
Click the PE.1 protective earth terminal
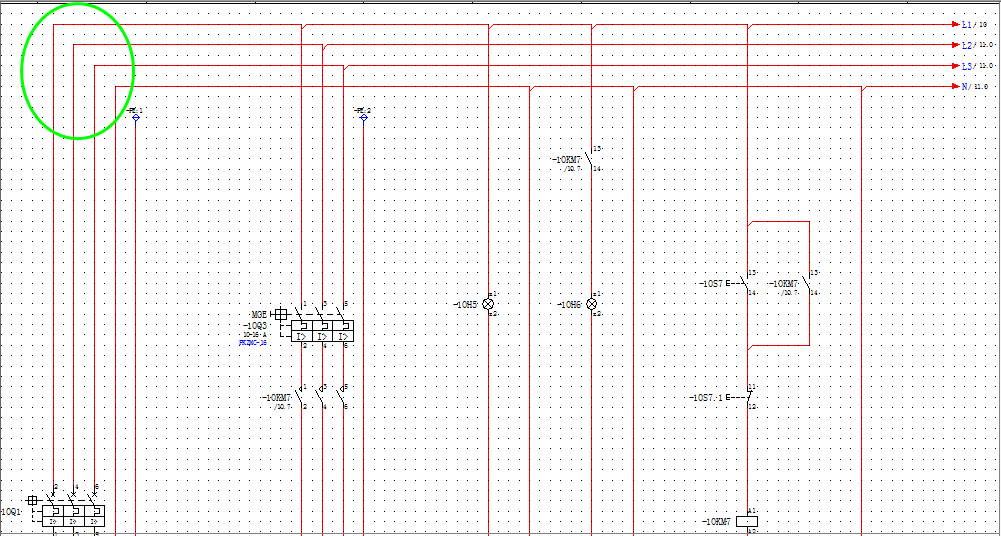[135, 118]
